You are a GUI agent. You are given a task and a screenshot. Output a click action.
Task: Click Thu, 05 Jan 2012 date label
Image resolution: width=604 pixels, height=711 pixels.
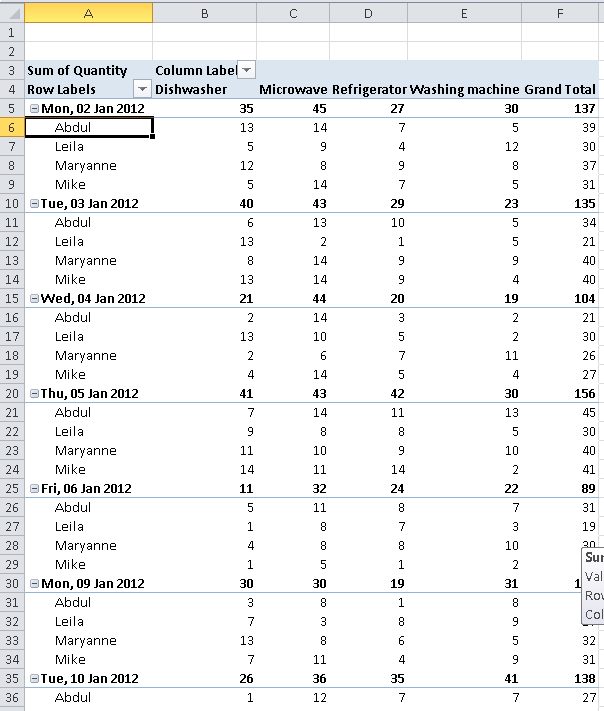pos(89,394)
